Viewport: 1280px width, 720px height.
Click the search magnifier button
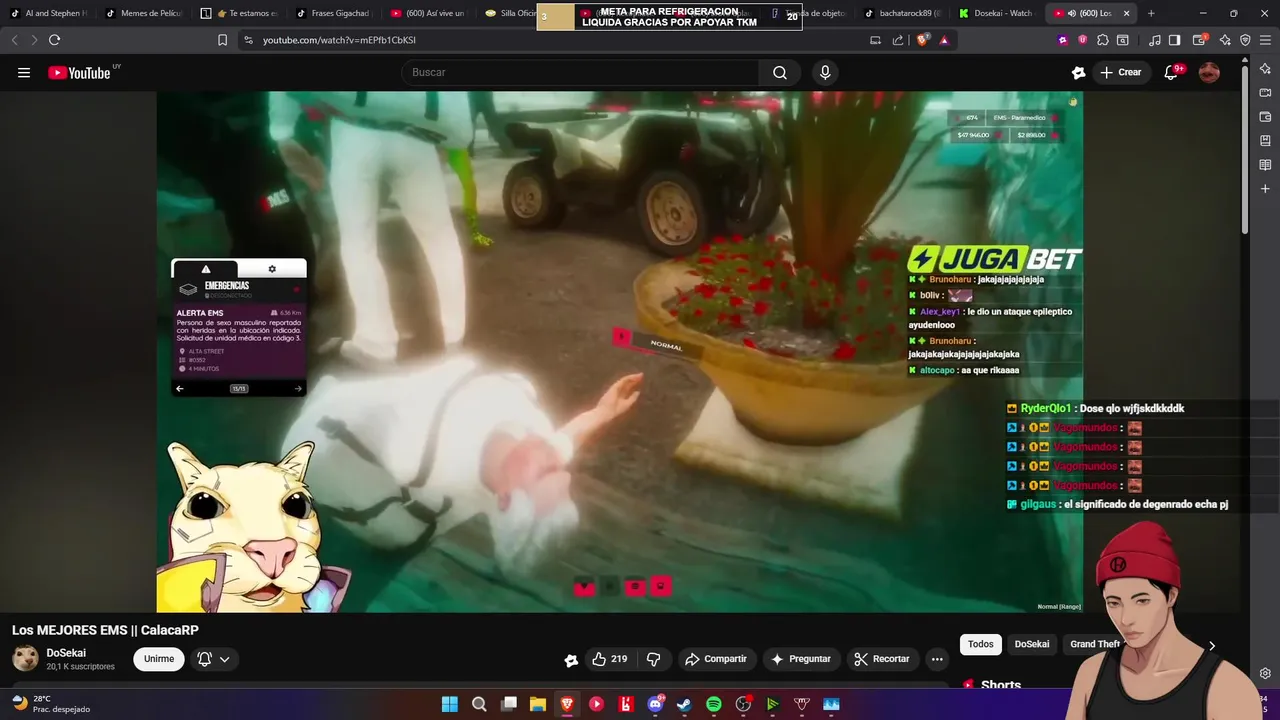point(780,72)
